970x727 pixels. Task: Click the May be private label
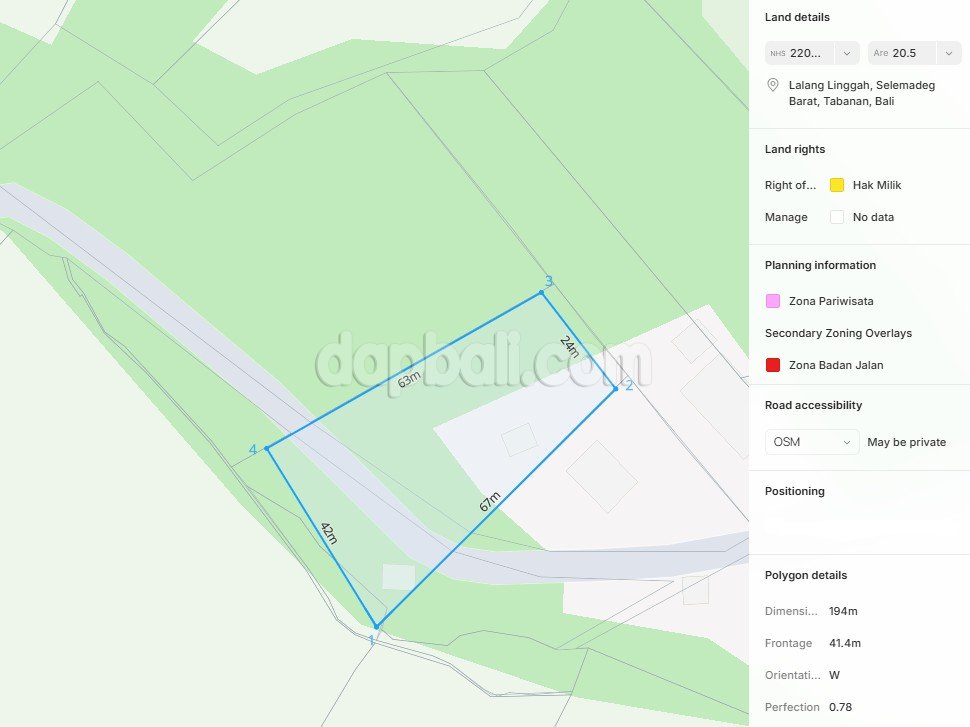pos(906,442)
